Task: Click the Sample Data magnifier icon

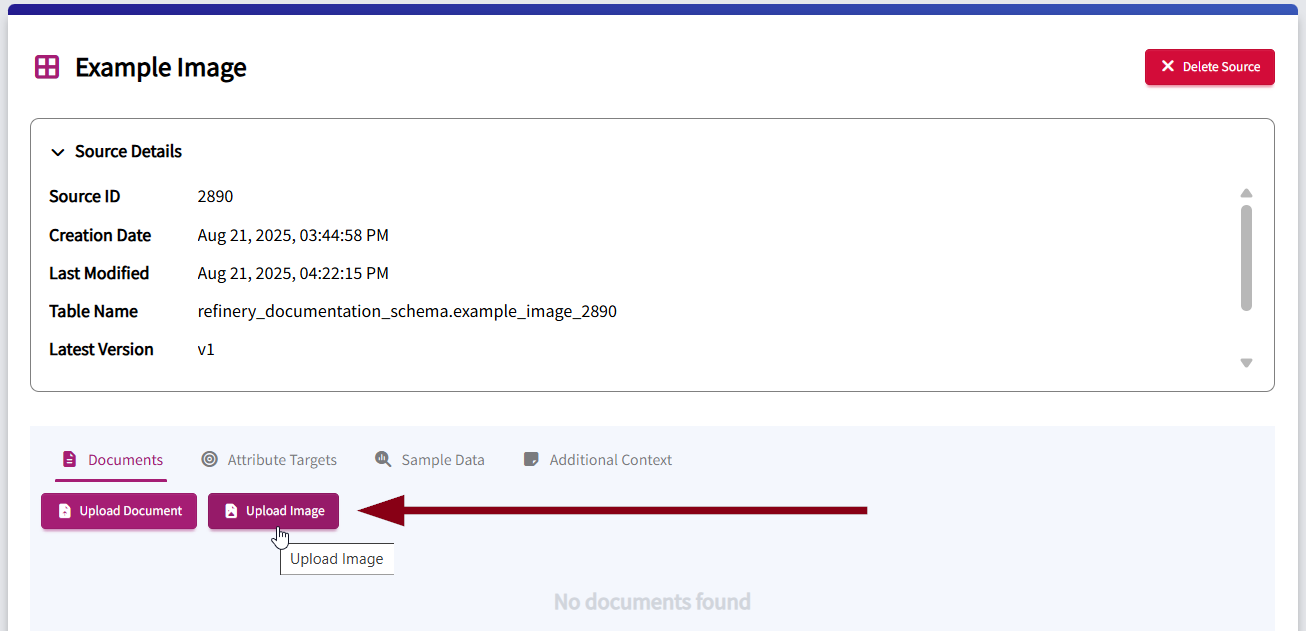Action: point(383,459)
